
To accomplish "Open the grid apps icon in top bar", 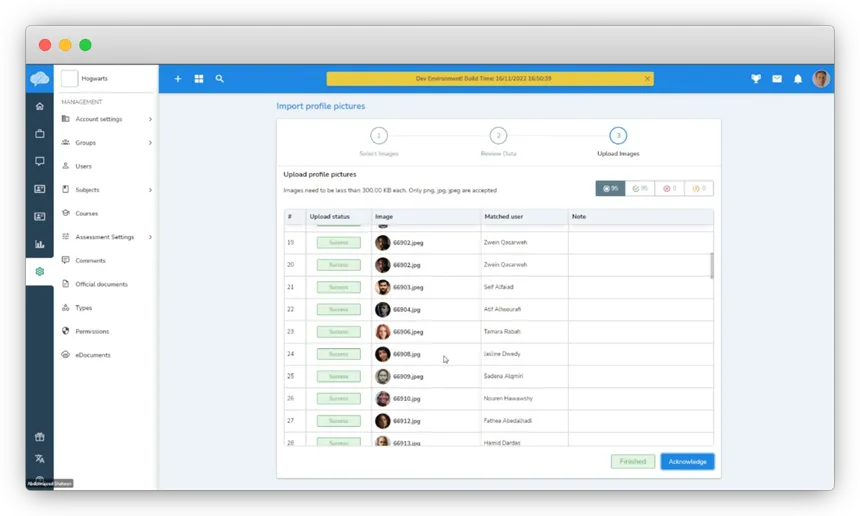I will coord(199,79).
